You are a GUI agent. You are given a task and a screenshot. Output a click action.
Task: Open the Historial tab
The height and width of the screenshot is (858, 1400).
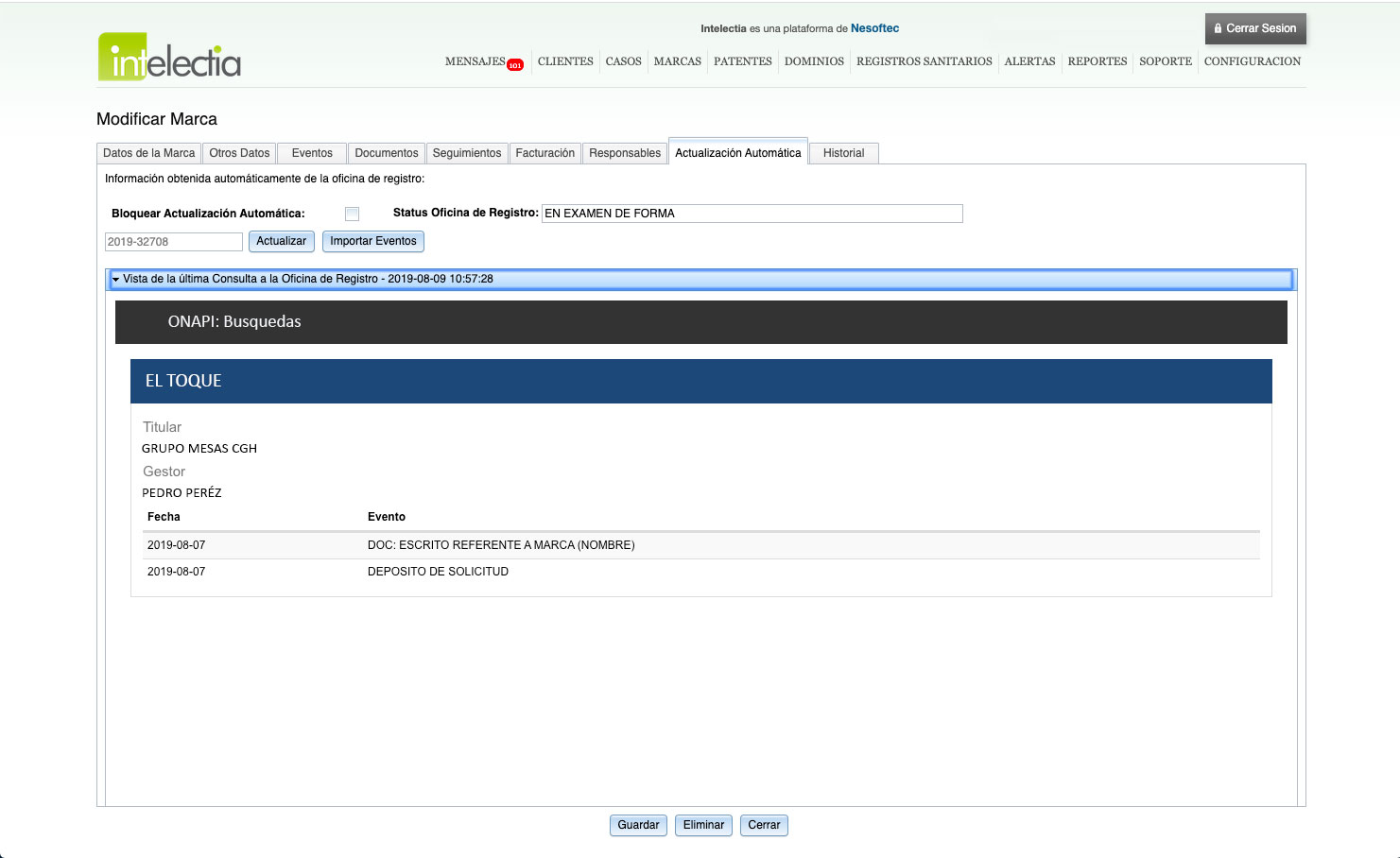pyautogui.click(x=843, y=153)
